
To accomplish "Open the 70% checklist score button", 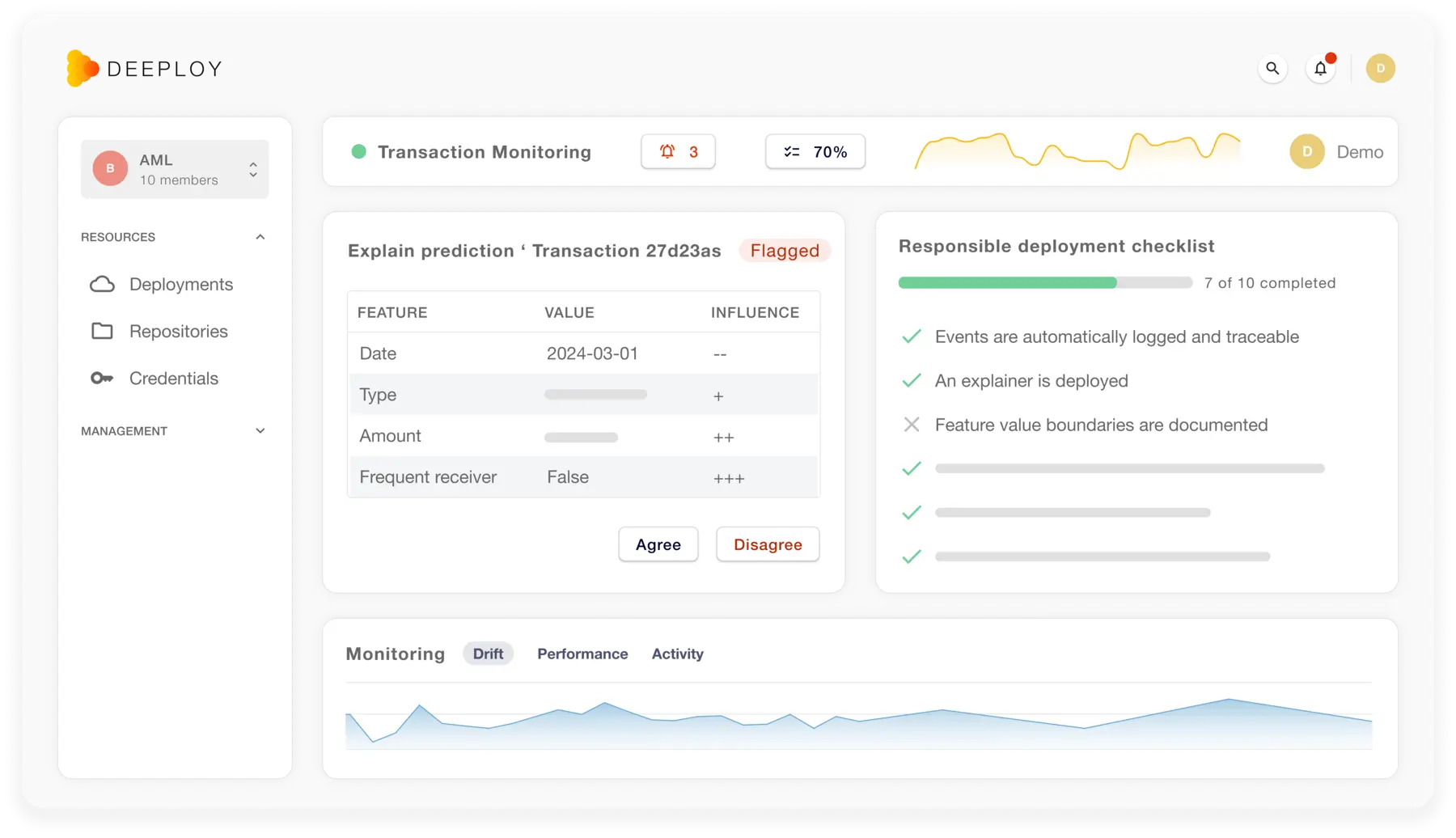I will pos(815,151).
